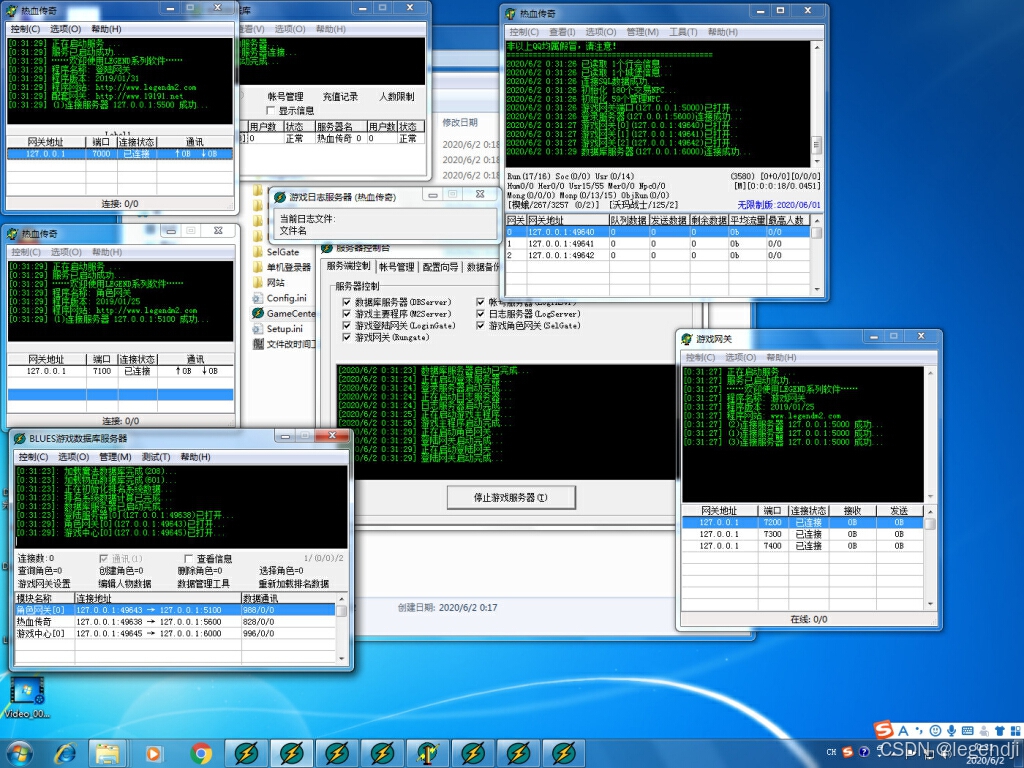Select the 游戏中心[0] module row

pos(175,633)
